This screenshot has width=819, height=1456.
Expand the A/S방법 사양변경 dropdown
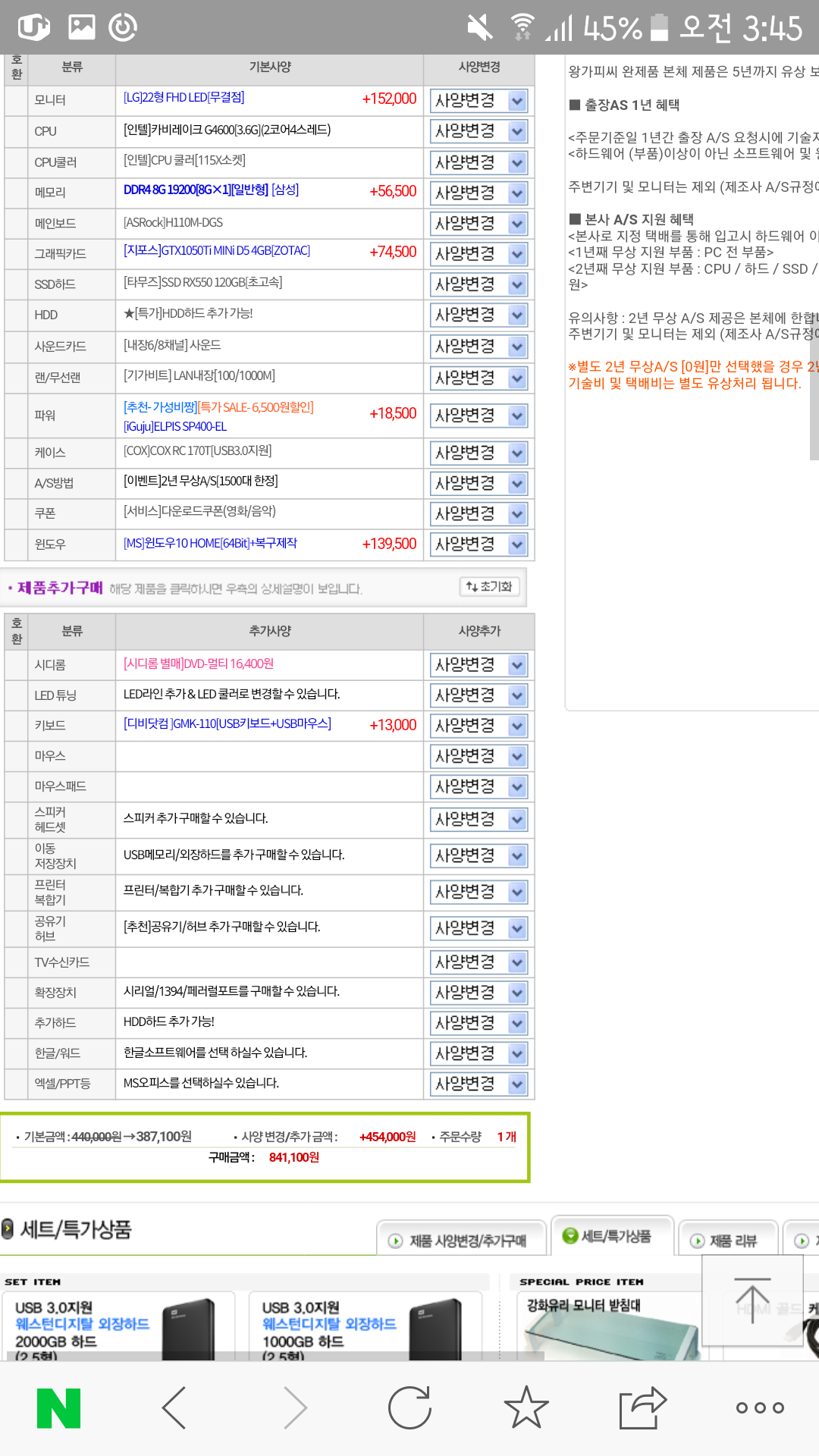pos(479,483)
